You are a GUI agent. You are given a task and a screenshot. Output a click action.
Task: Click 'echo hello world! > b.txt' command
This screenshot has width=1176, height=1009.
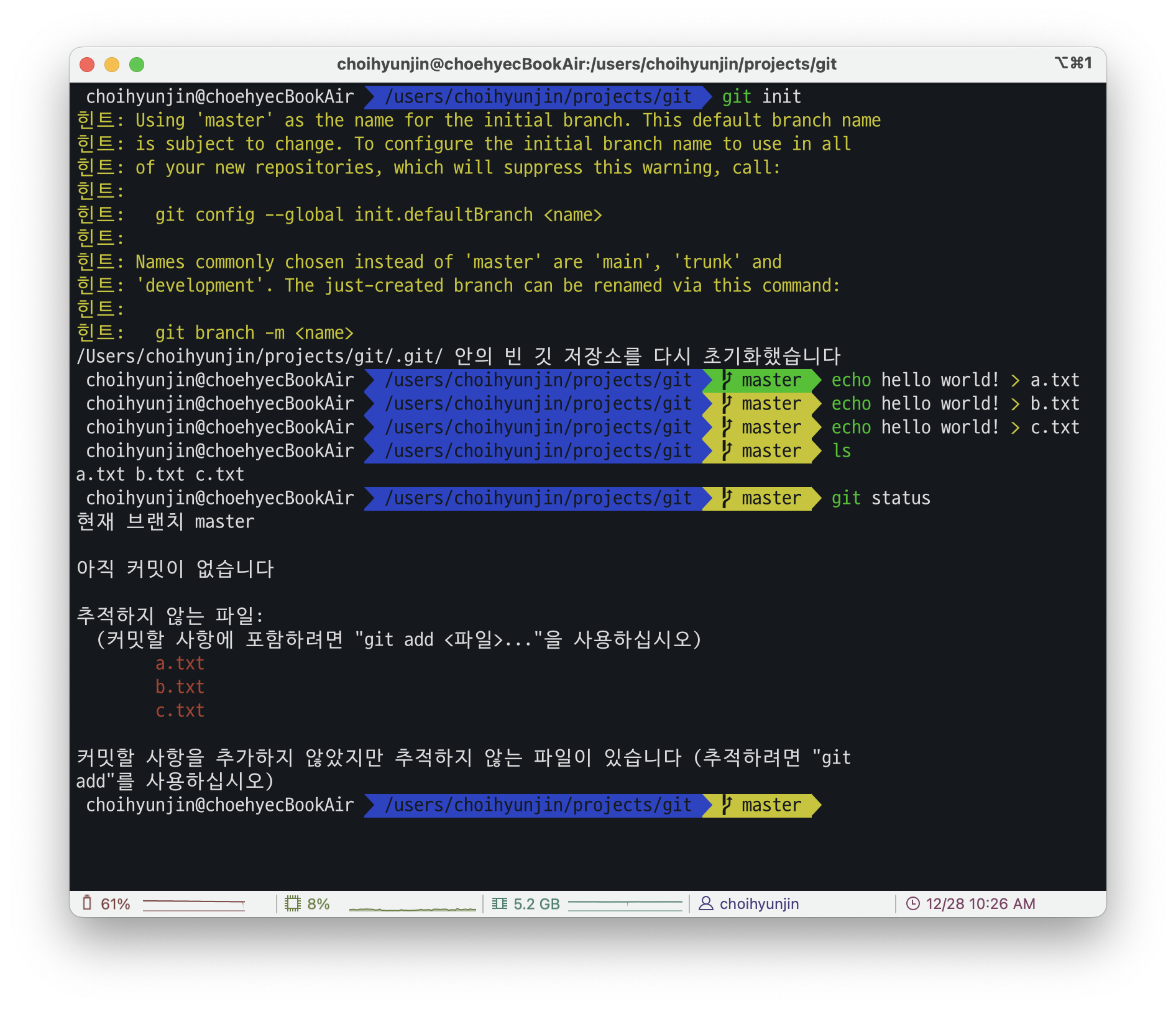(955, 404)
